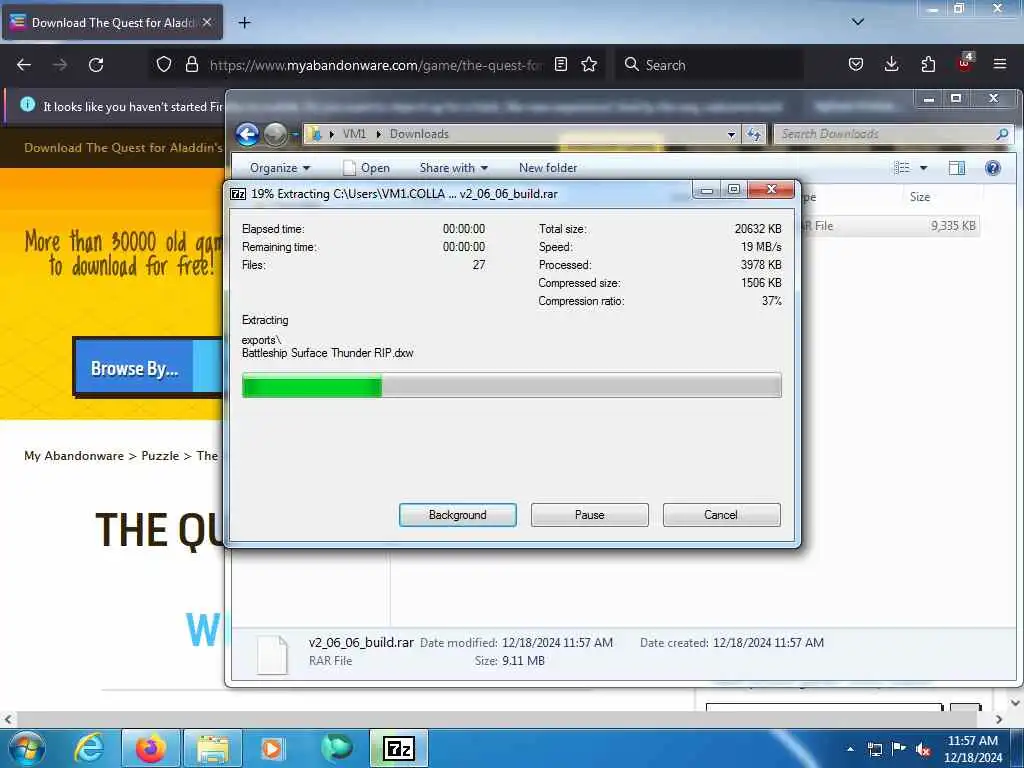
Task: Open Action Center flag icon
Action: pyautogui.click(x=899, y=749)
